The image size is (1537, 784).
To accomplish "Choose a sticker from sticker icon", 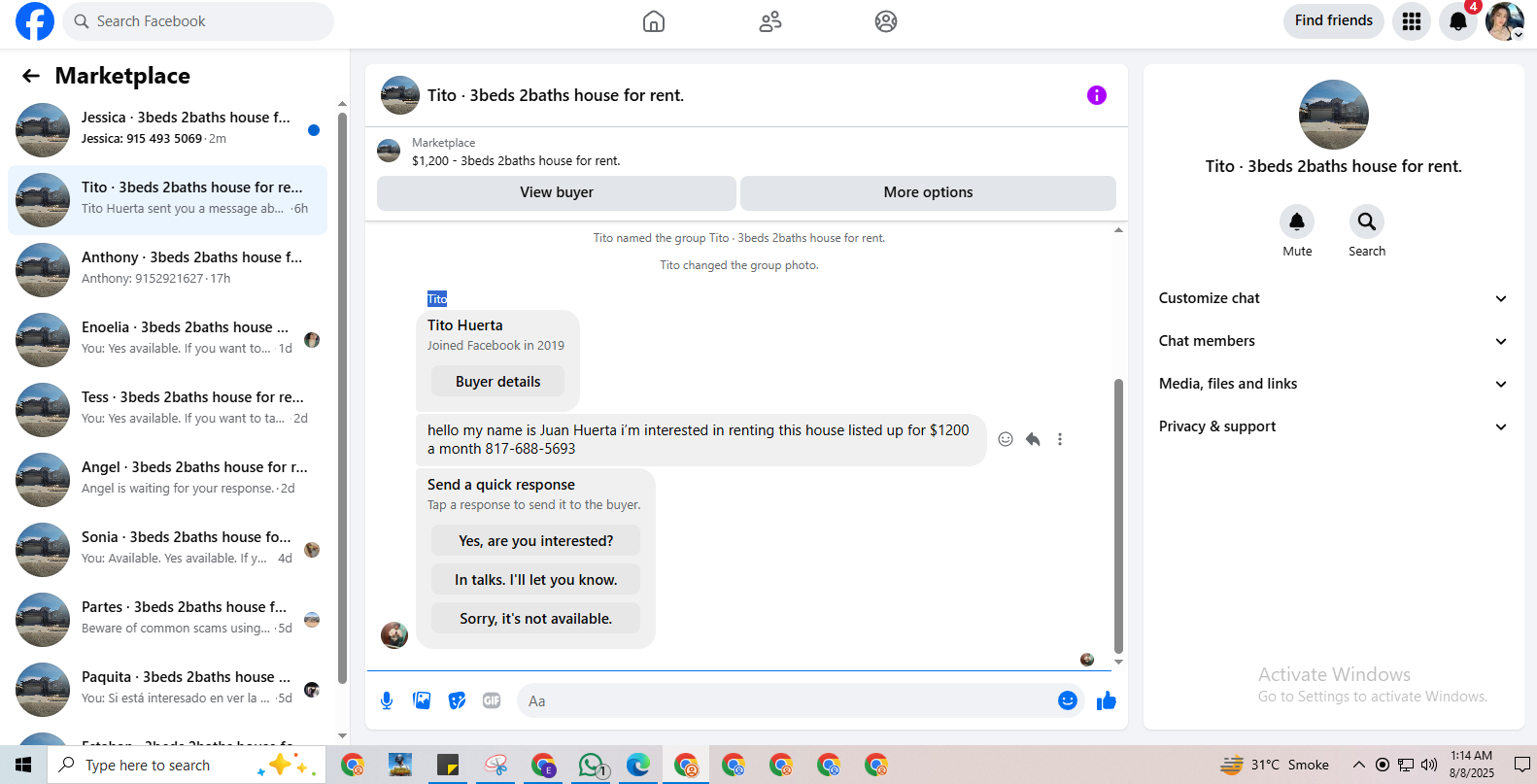I will coord(457,700).
